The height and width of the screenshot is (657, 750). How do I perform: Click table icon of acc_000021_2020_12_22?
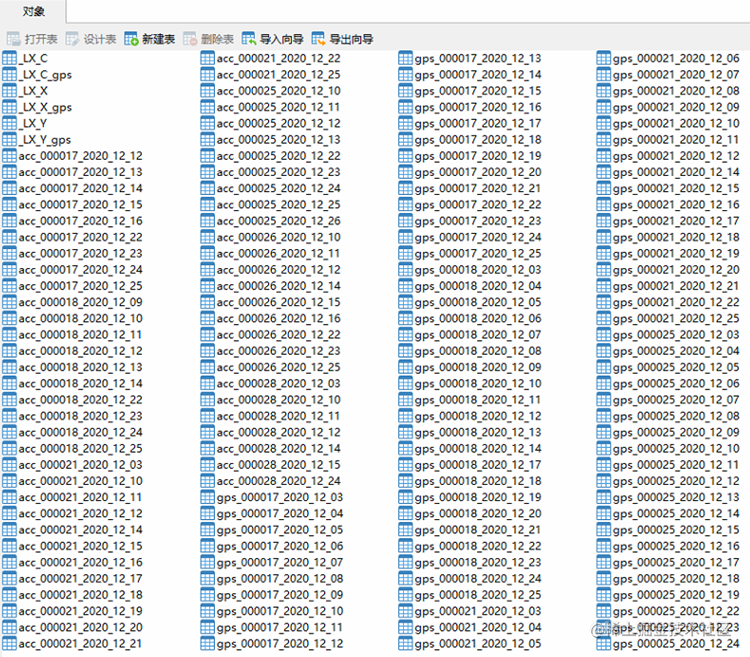click(x=208, y=58)
